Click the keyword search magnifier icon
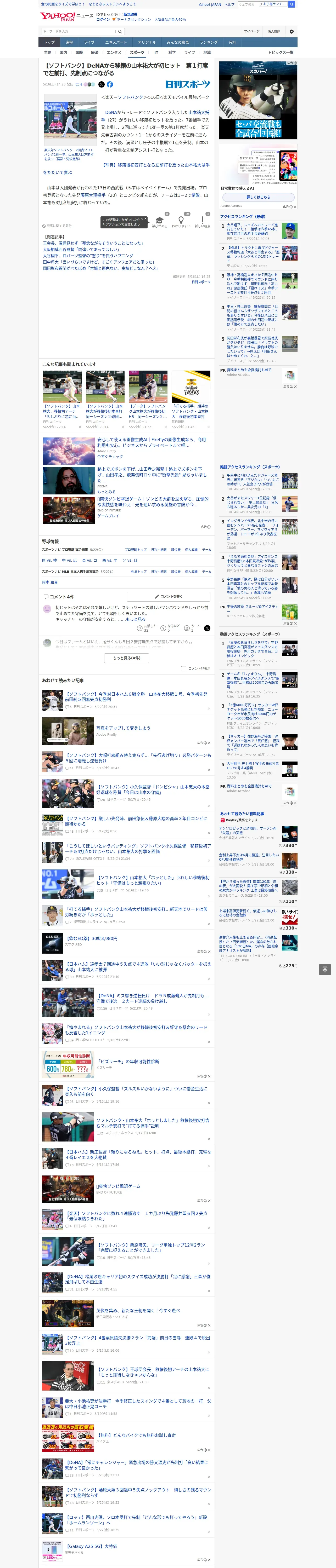The image size is (336, 1568). 120,31
